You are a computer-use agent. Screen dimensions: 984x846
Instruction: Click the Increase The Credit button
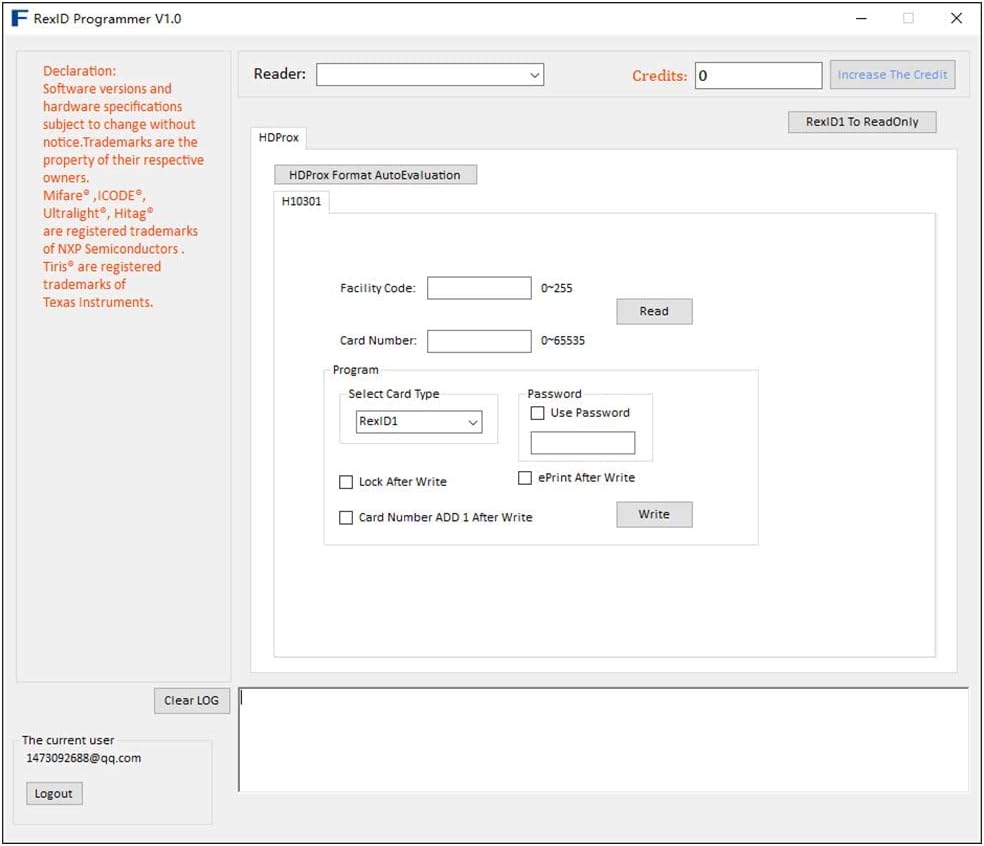[892, 75]
